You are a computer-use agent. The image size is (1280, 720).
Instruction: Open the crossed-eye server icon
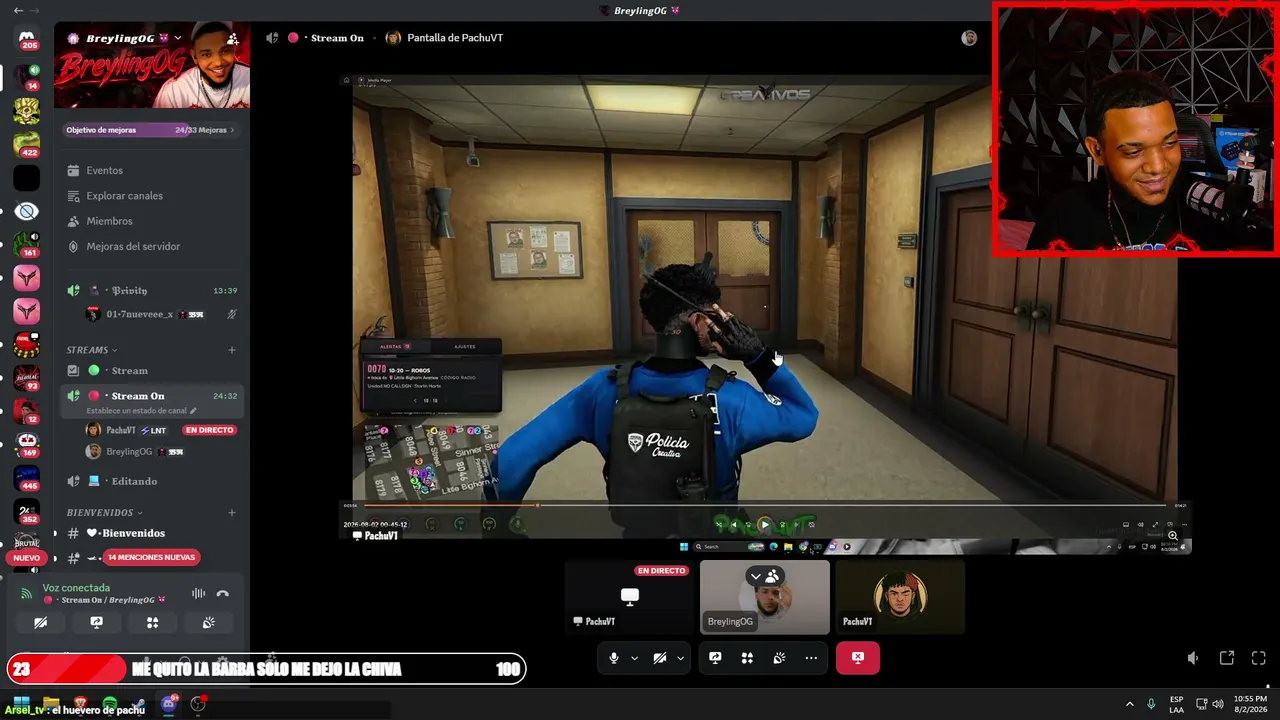[x=27, y=211]
